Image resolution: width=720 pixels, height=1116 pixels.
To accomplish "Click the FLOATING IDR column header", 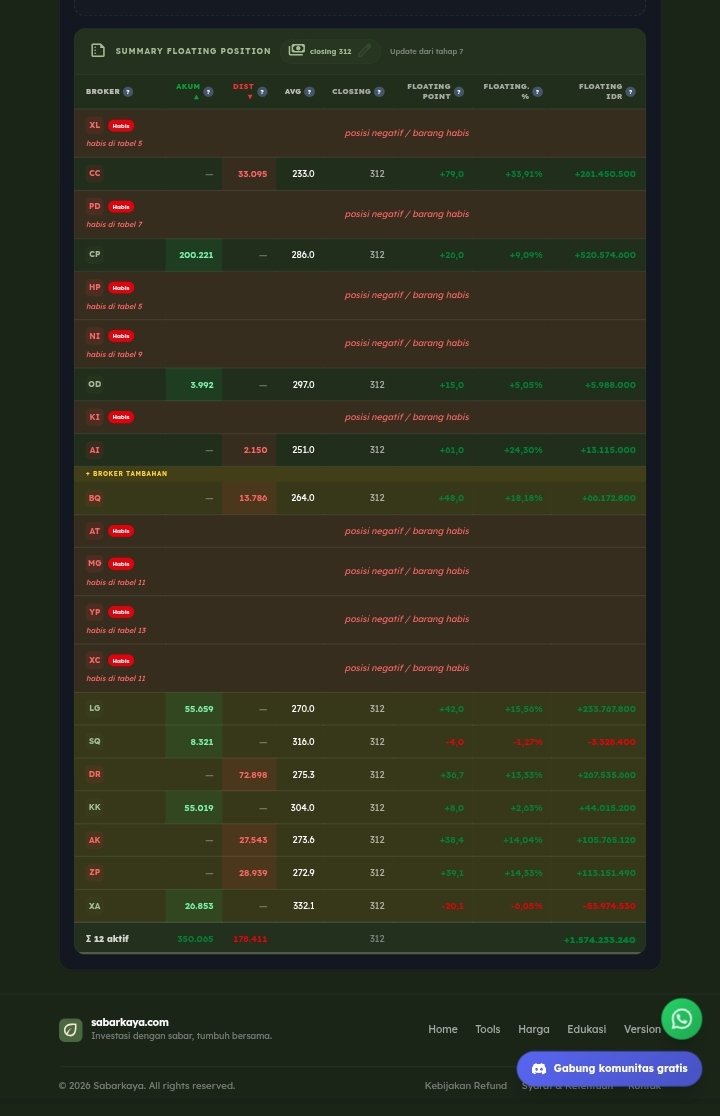I will 600,91.
